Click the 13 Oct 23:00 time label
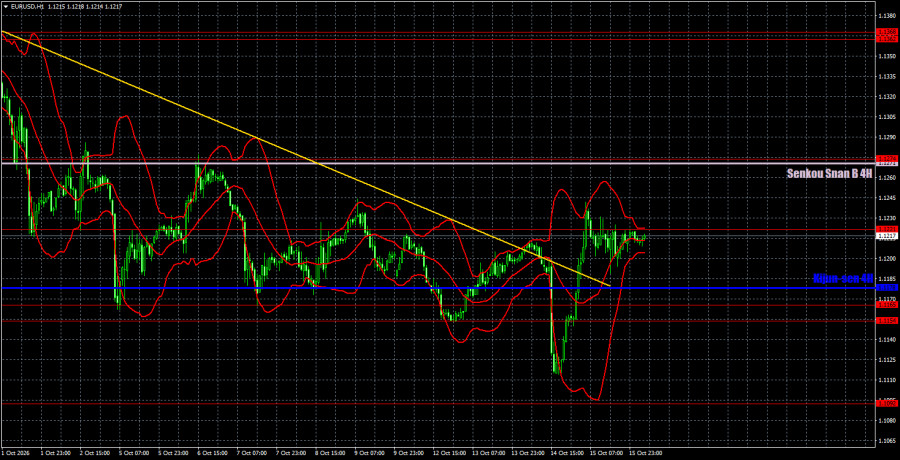Screen dimensions: 900x460 (x=527, y=453)
